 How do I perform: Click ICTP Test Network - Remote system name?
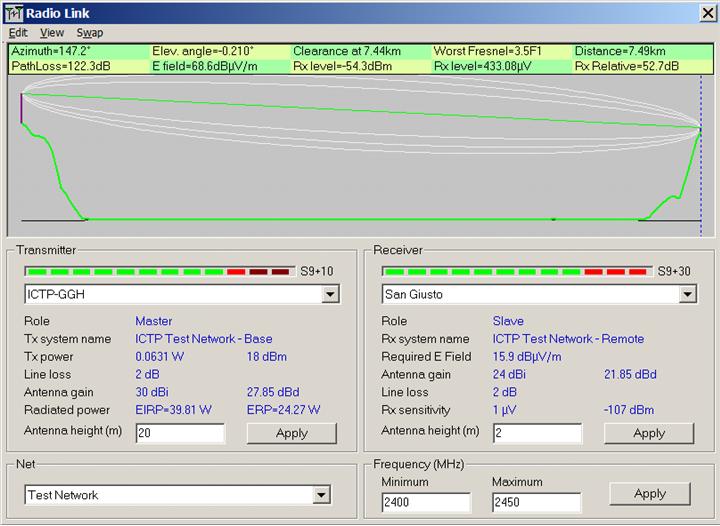tap(568, 339)
